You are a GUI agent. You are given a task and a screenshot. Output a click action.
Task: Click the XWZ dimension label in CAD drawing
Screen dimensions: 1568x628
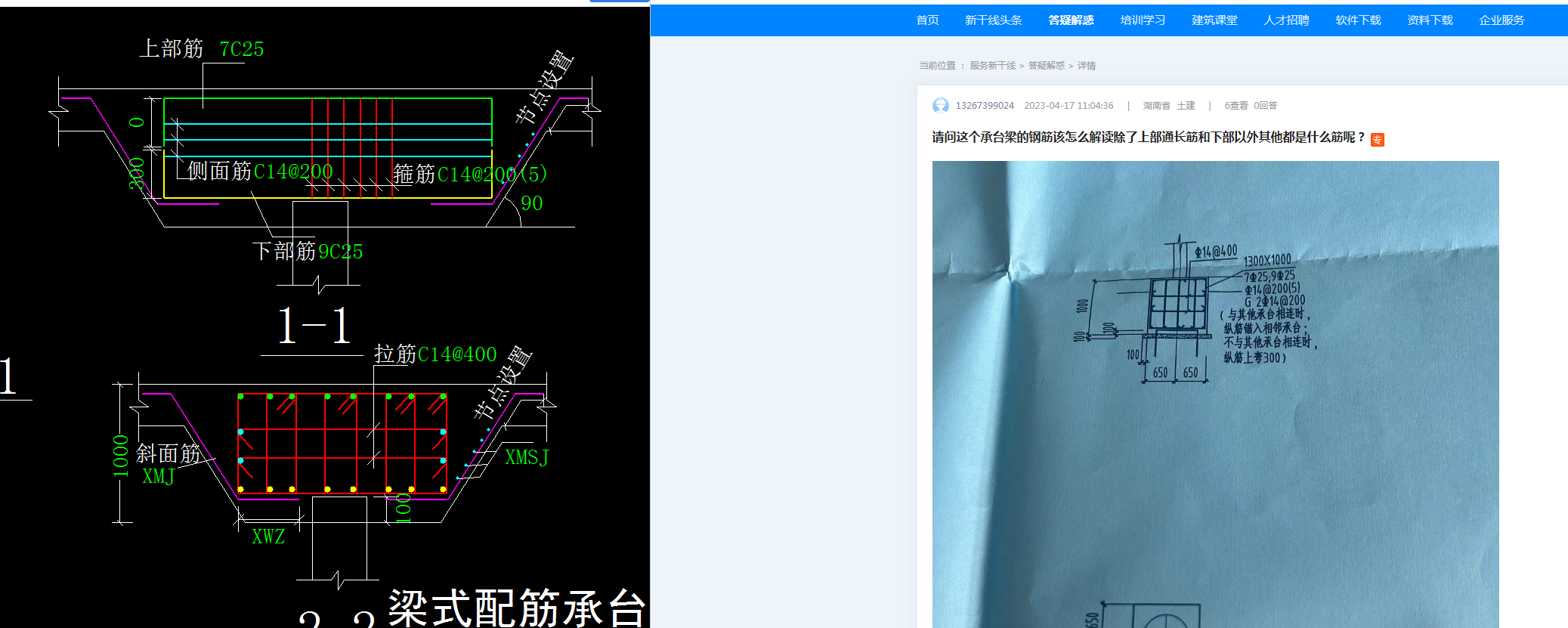coord(268,537)
